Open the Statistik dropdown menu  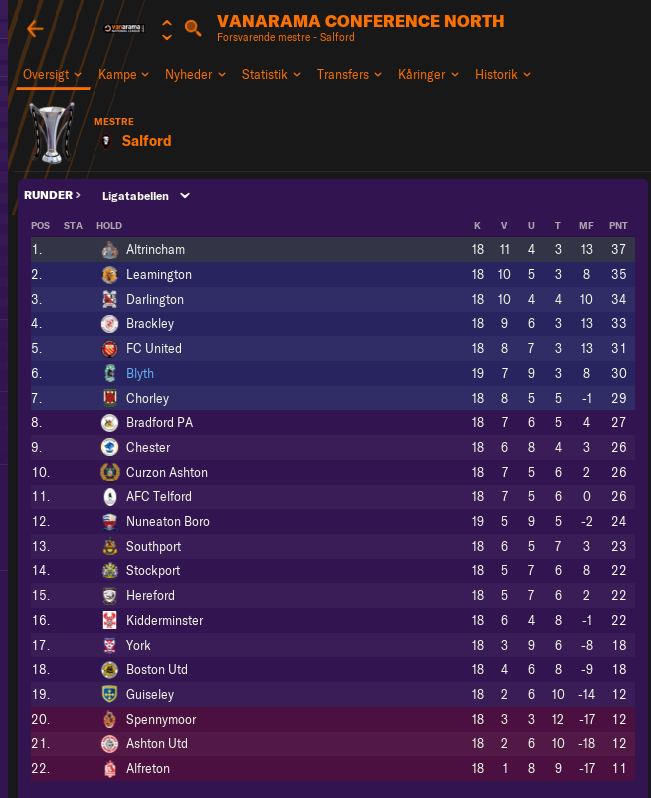[271, 74]
